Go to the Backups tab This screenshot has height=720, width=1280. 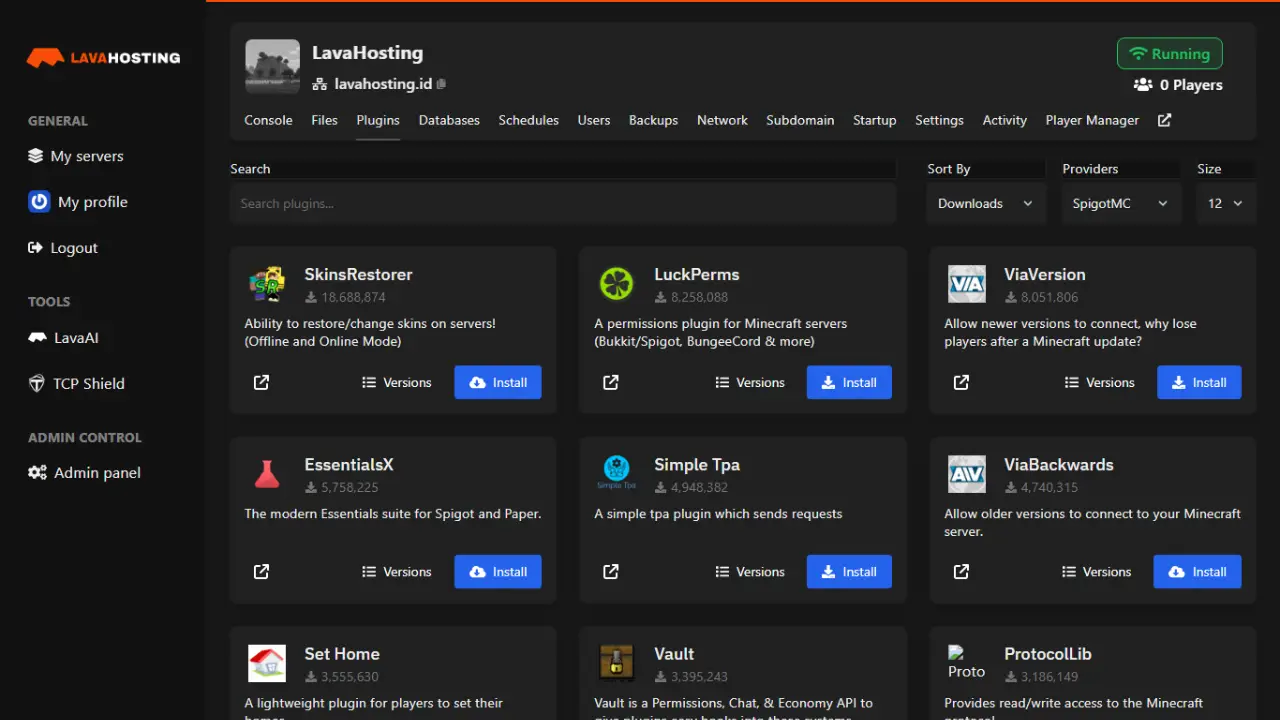pyautogui.click(x=653, y=120)
